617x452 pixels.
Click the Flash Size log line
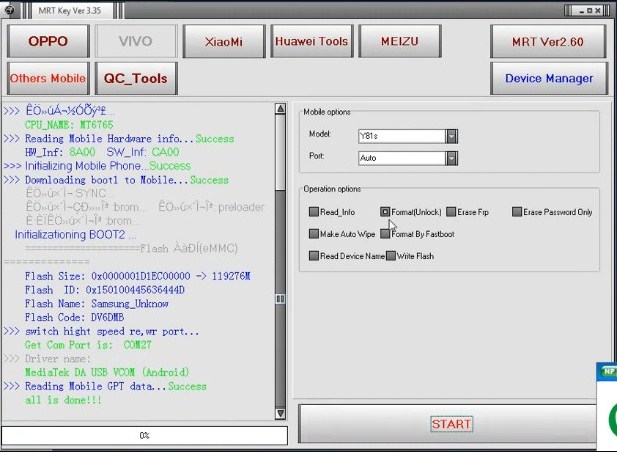tap(138, 276)
